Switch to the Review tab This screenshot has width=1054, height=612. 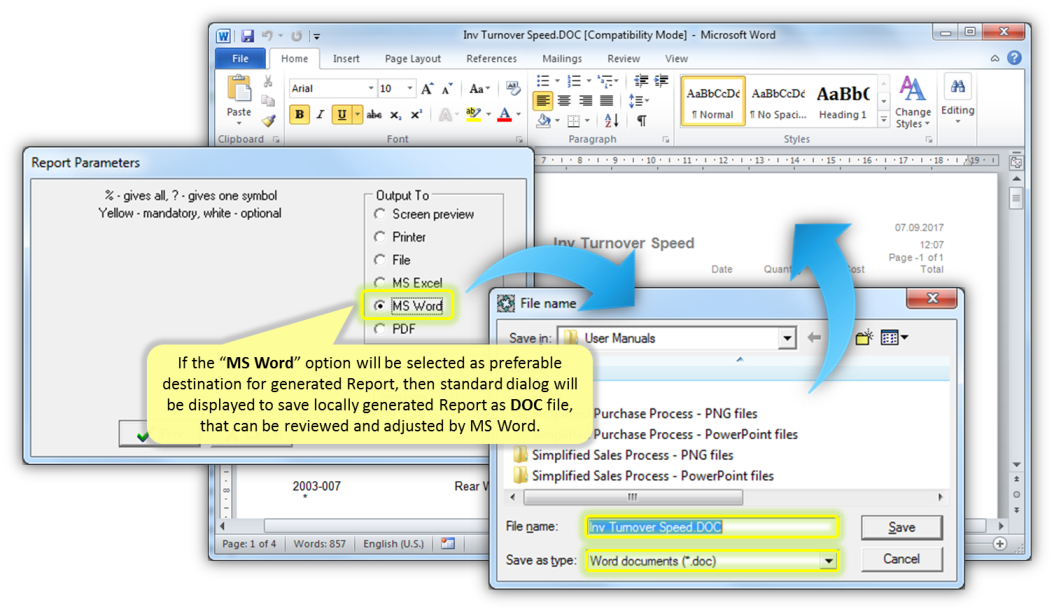coord(624,59)
